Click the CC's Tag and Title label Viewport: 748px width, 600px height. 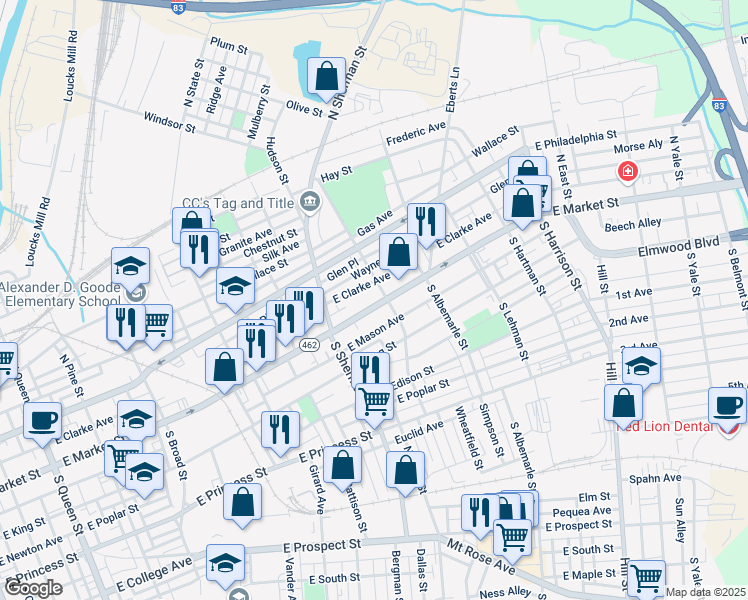point(238,203)
